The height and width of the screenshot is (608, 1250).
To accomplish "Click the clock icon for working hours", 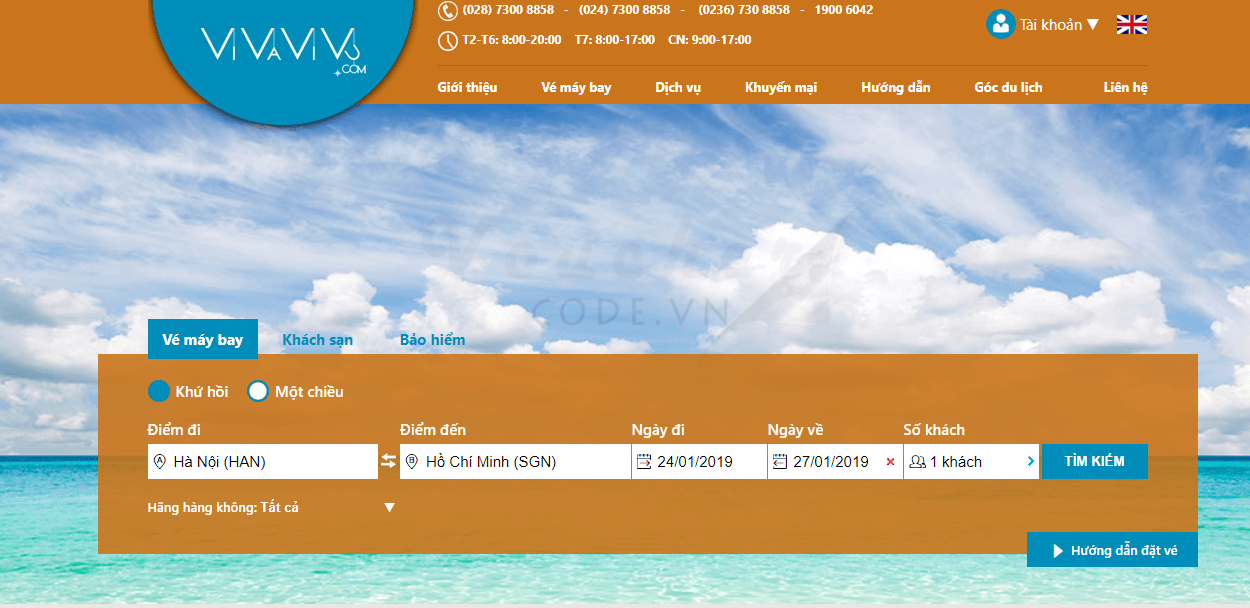I will (448, 40).
